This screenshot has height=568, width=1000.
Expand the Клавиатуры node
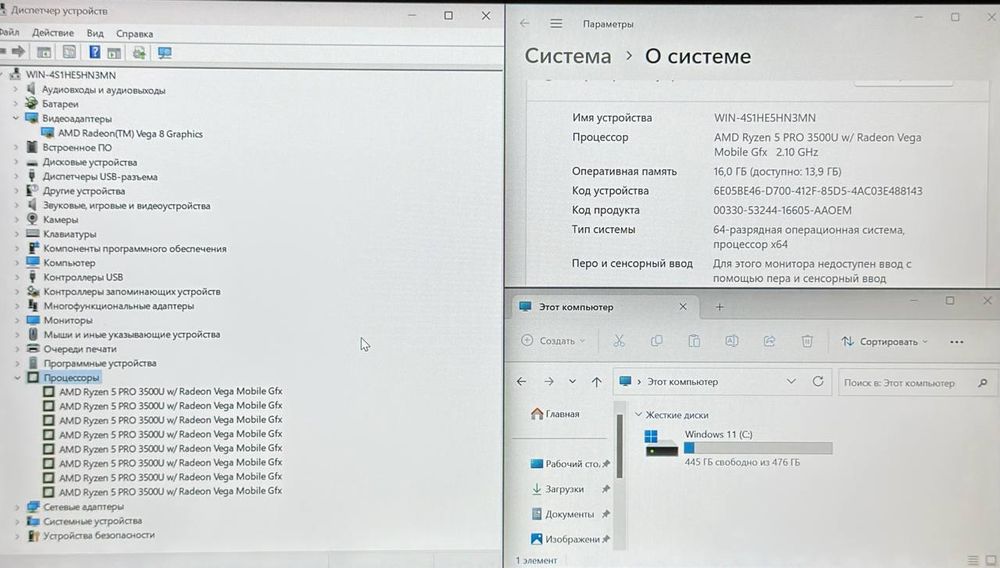(16, 234)
